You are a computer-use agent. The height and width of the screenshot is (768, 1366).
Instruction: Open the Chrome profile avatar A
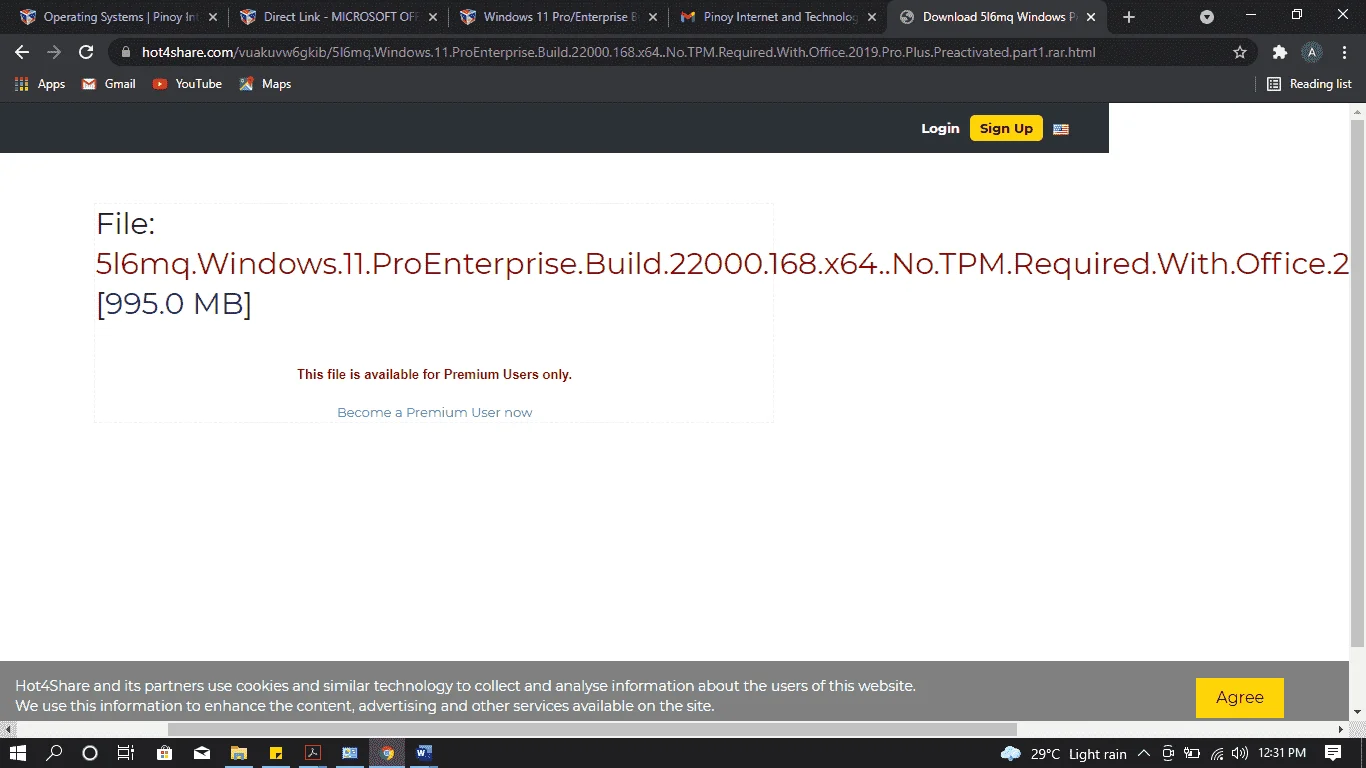[1312, 52]
